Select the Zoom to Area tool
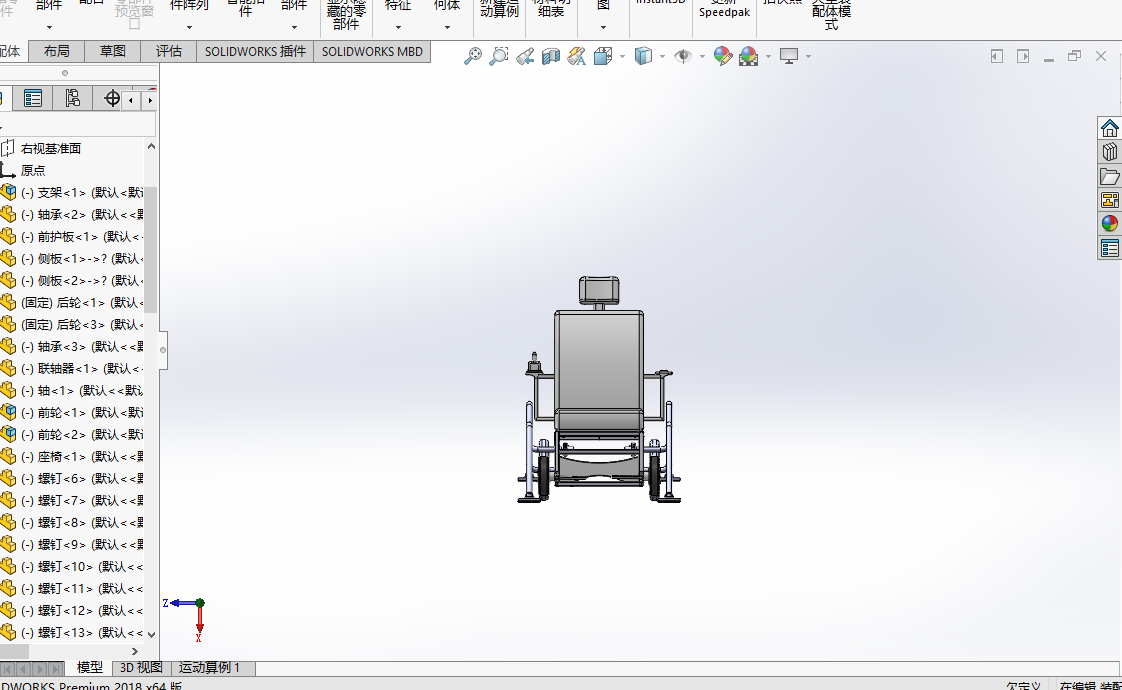Viewport: 1122px width, 690px height. [x=498, y=56]
